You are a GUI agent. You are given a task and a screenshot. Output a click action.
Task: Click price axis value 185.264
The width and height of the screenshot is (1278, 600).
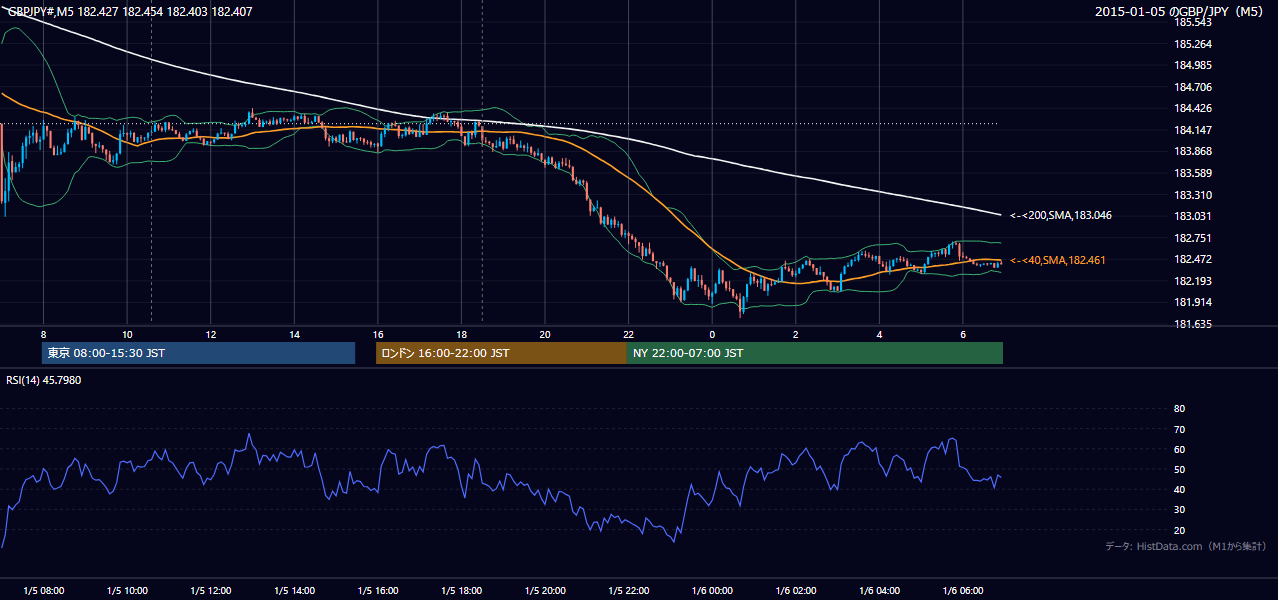(x=1192, y=44)
